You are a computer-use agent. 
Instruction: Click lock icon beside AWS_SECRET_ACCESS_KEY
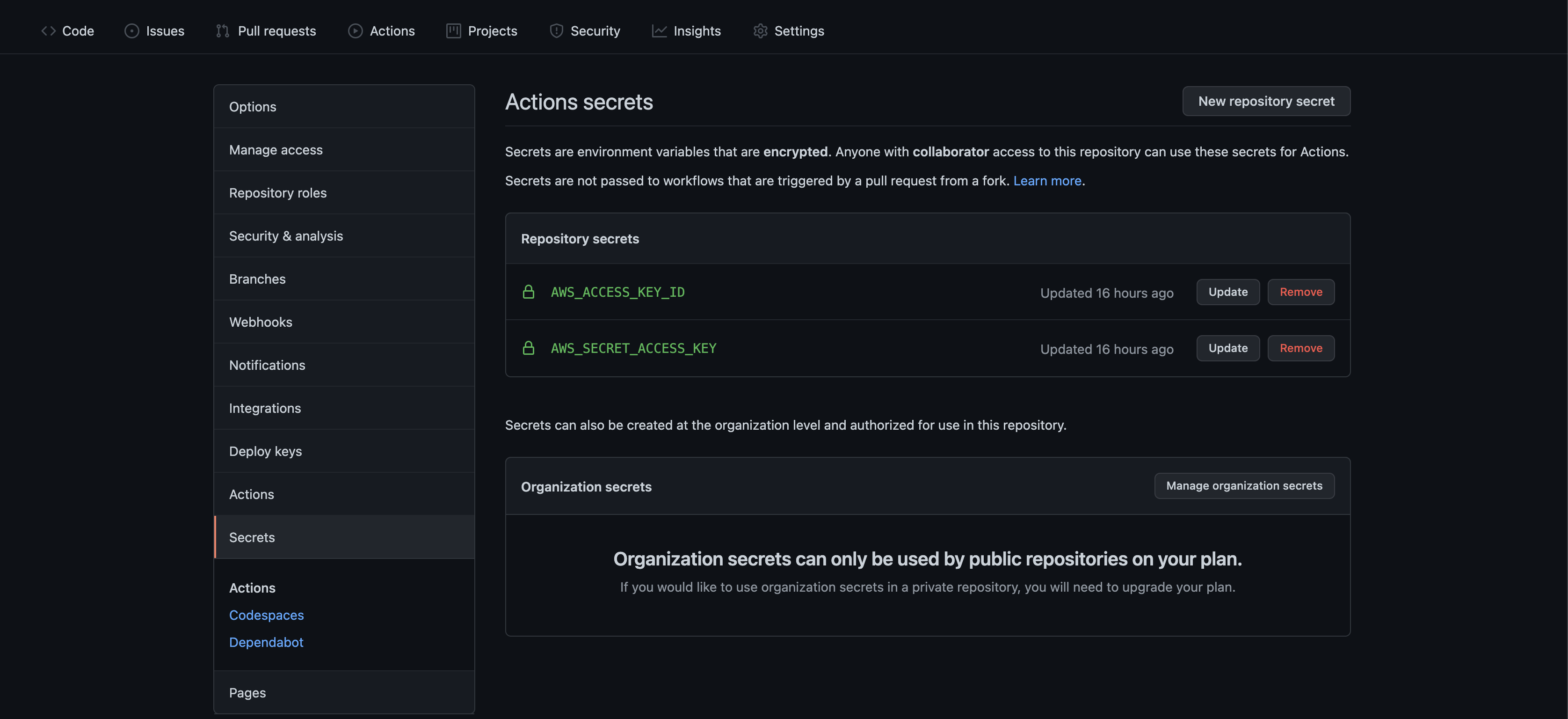point(528,348)
